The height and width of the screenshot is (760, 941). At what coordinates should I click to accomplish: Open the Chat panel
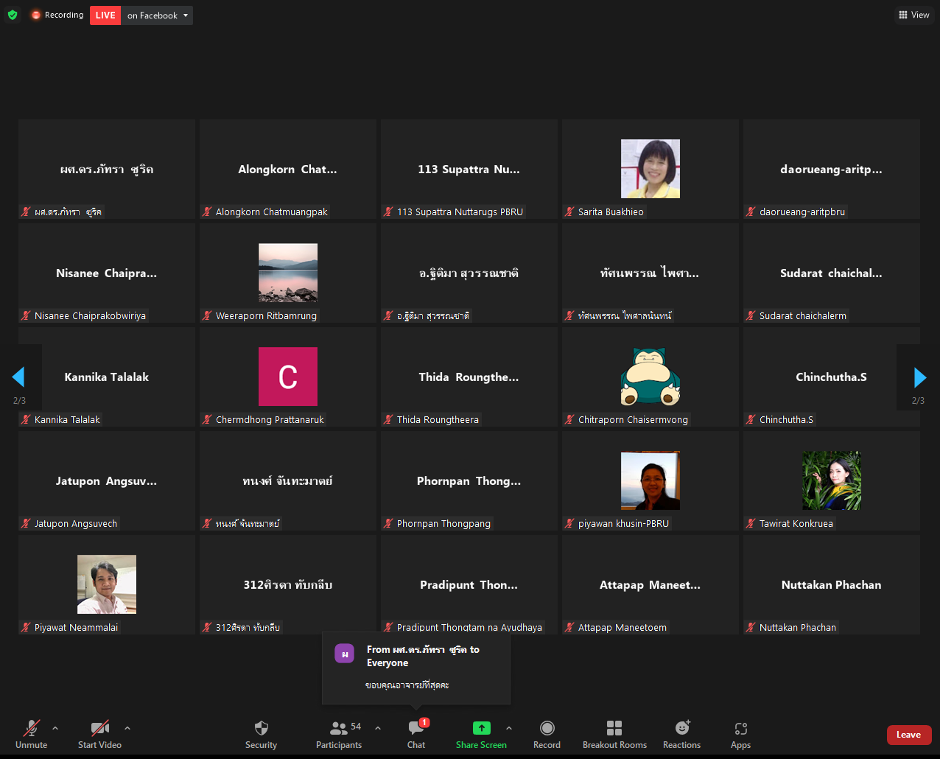click(x=416, y=733)
